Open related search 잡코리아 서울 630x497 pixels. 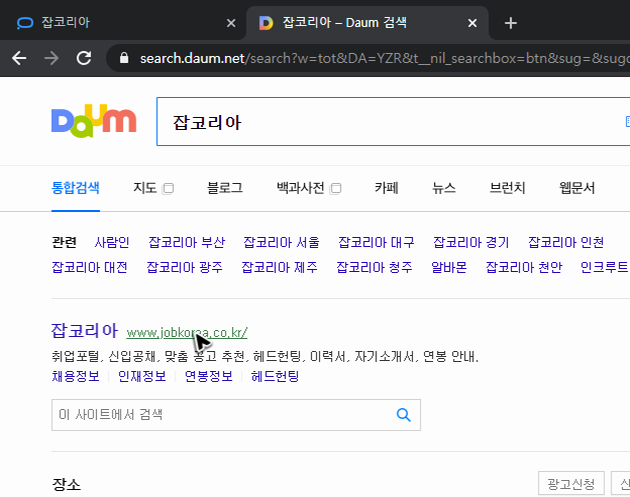pos(282,242)
